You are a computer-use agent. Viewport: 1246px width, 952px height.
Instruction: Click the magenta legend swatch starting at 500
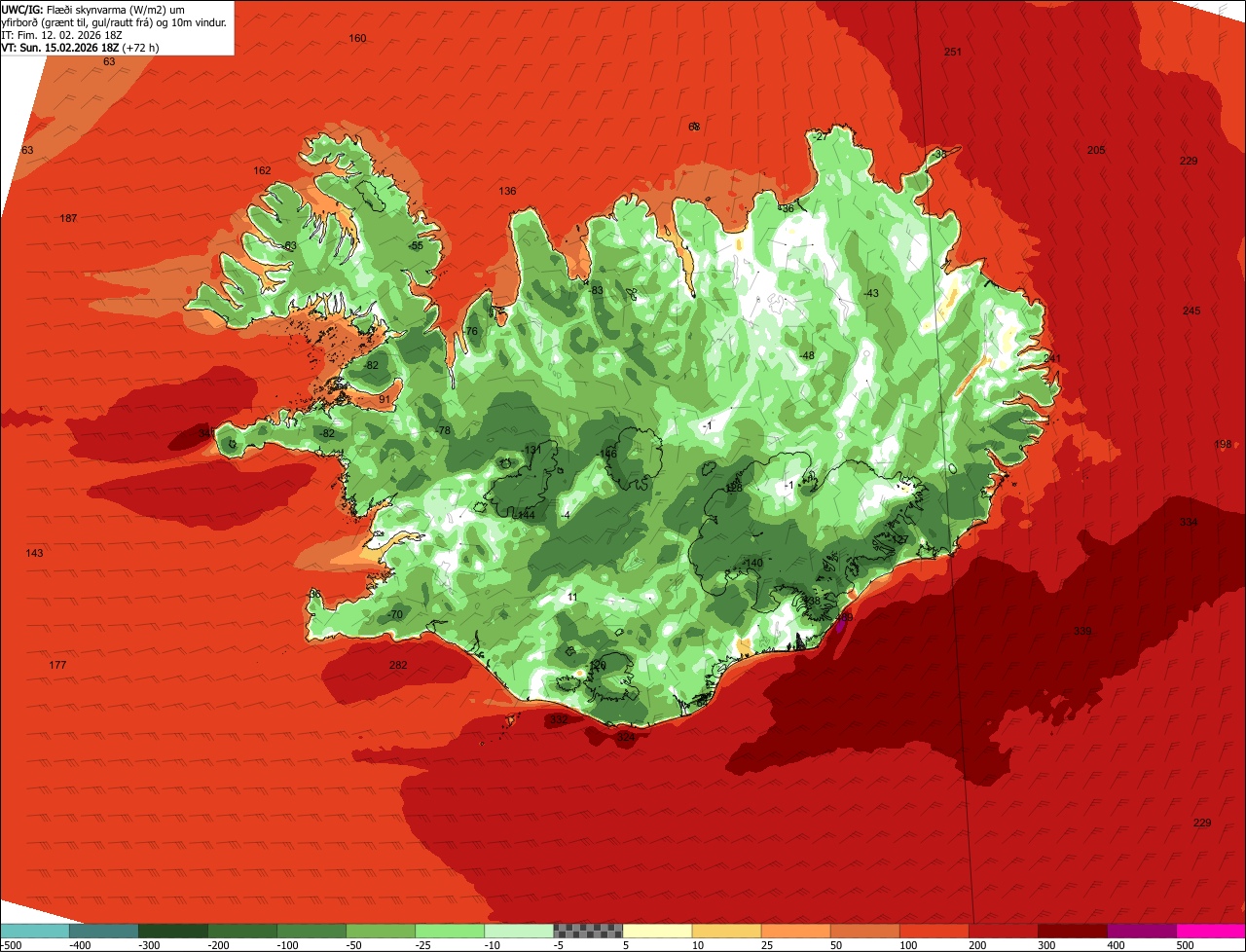(x=1211, y=931)
